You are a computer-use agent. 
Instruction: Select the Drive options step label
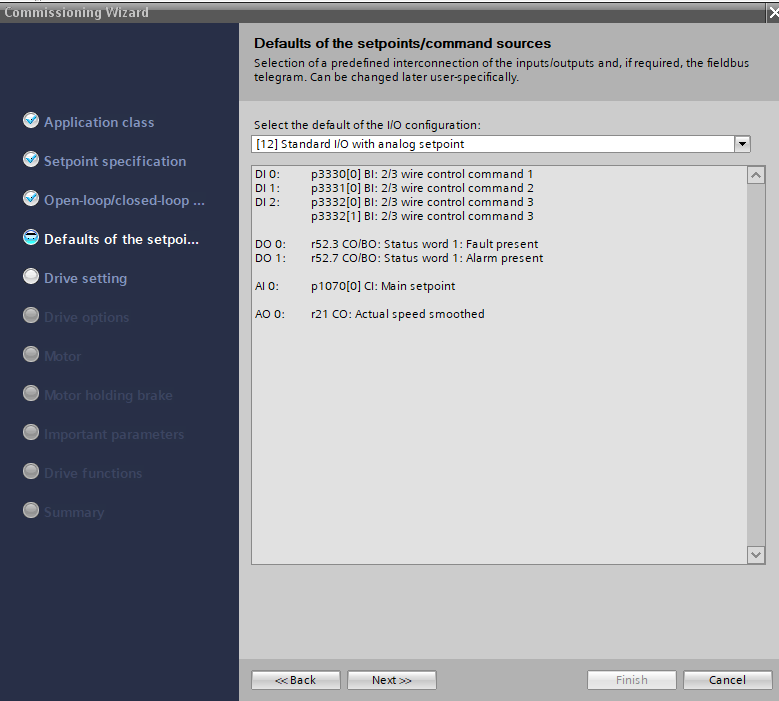86,317
